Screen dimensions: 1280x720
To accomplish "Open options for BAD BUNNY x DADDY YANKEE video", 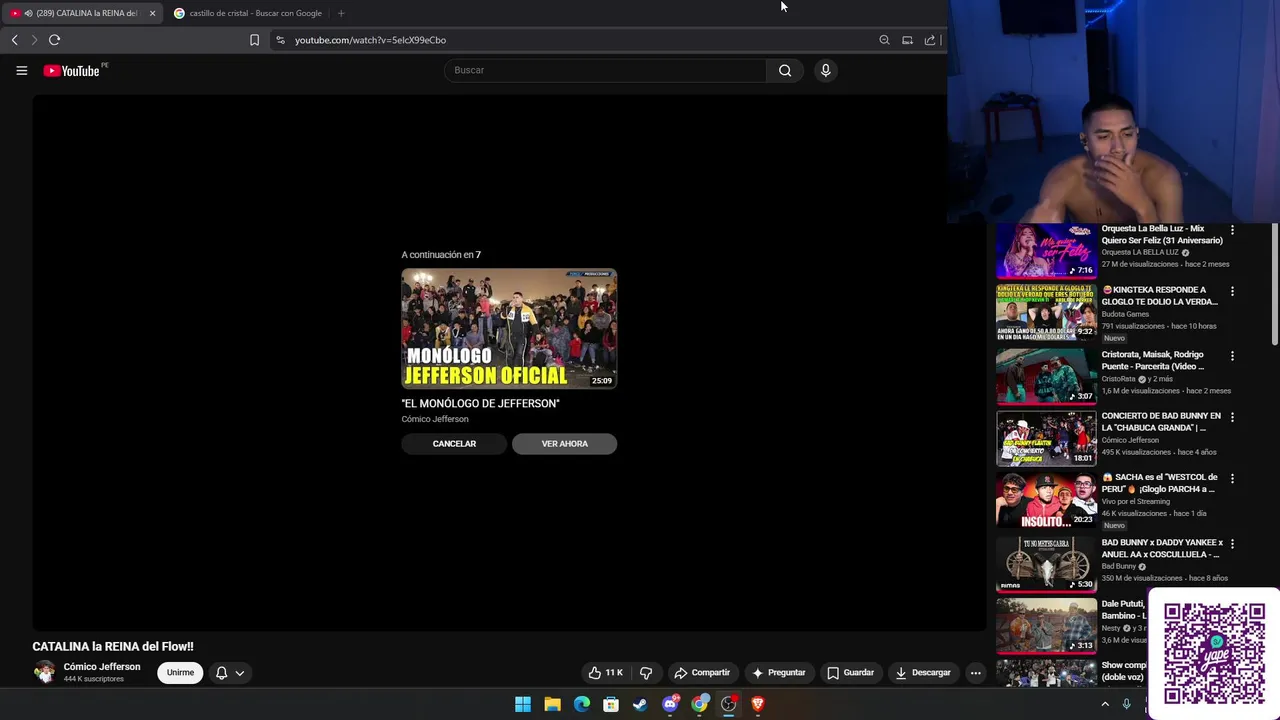I will [x=1232, y=544].
